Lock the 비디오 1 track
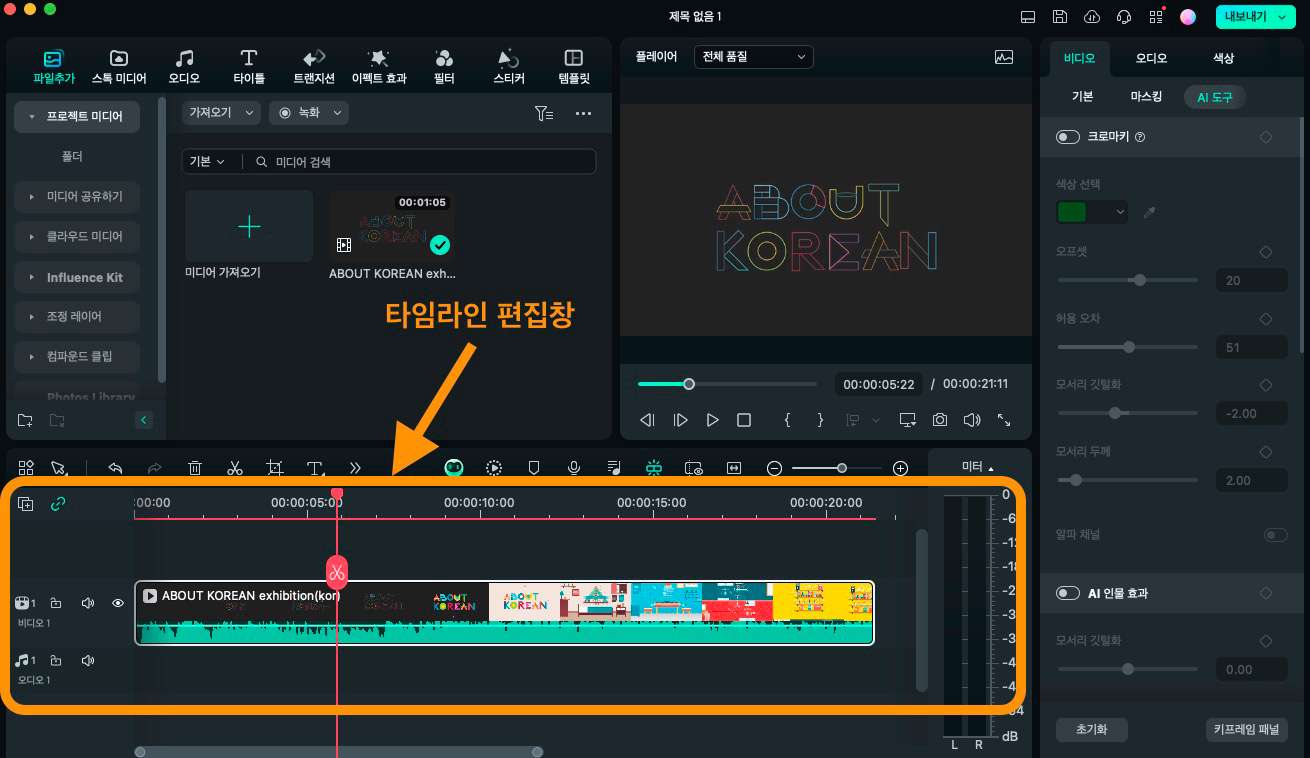The image size is (1310, 758). click(56, 603)
